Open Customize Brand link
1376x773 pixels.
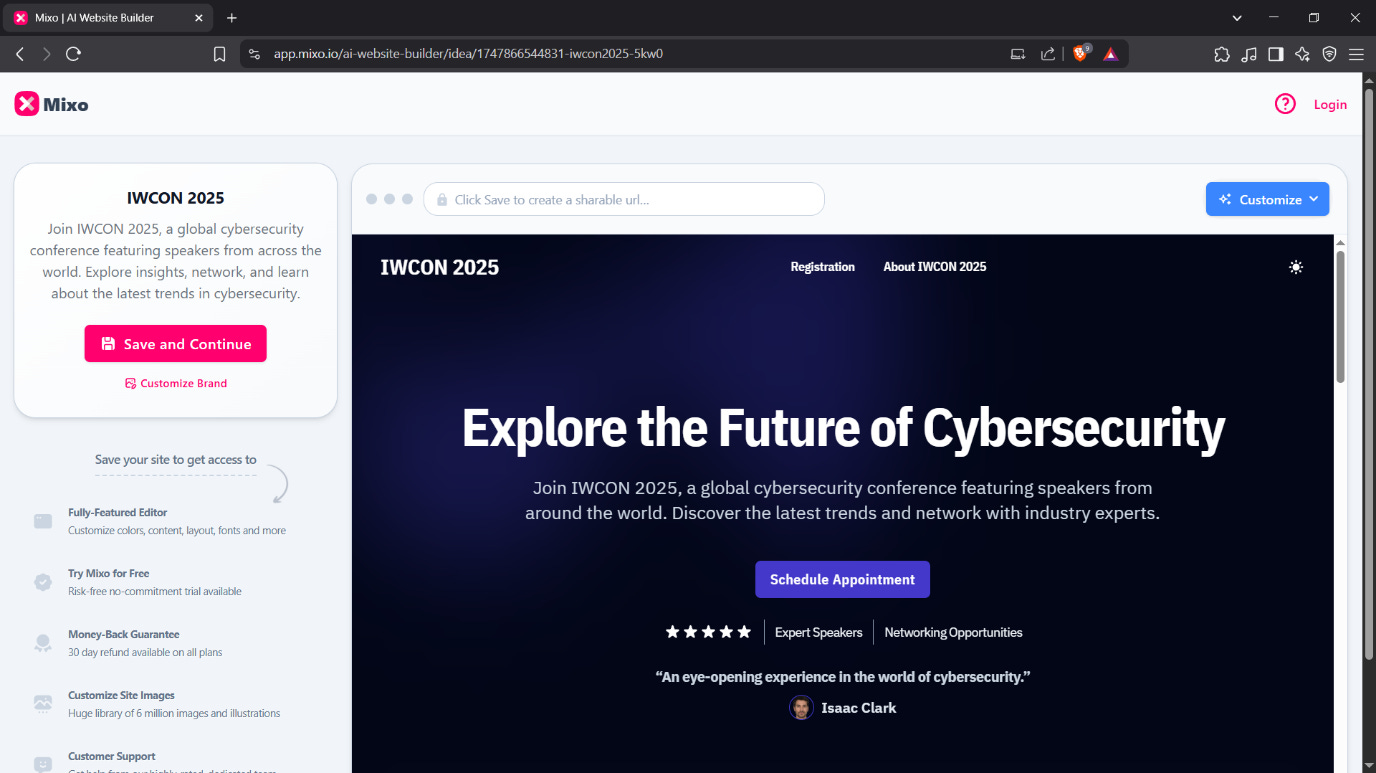pos(176,383)
